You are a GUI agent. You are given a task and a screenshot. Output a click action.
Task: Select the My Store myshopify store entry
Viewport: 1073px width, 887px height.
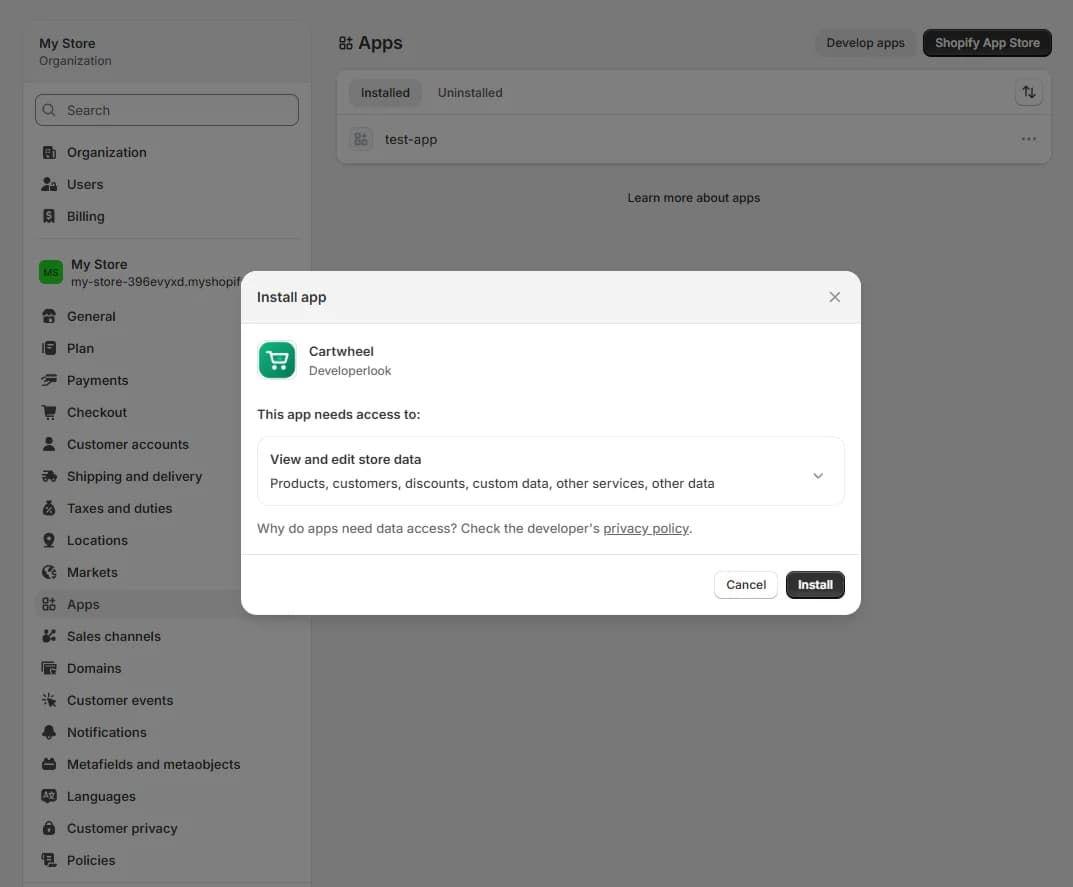[140, 272]
